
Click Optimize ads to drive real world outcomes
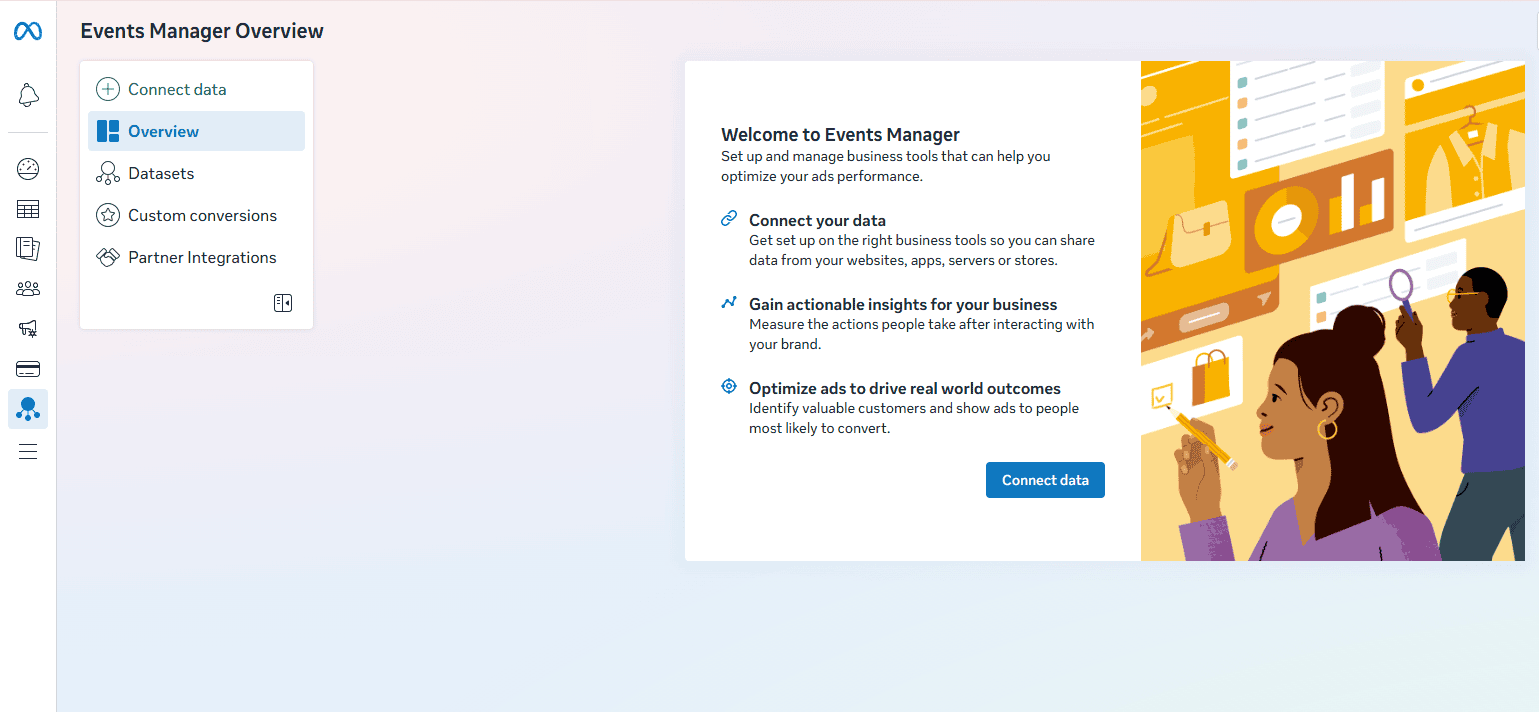[x=905, y=388]
